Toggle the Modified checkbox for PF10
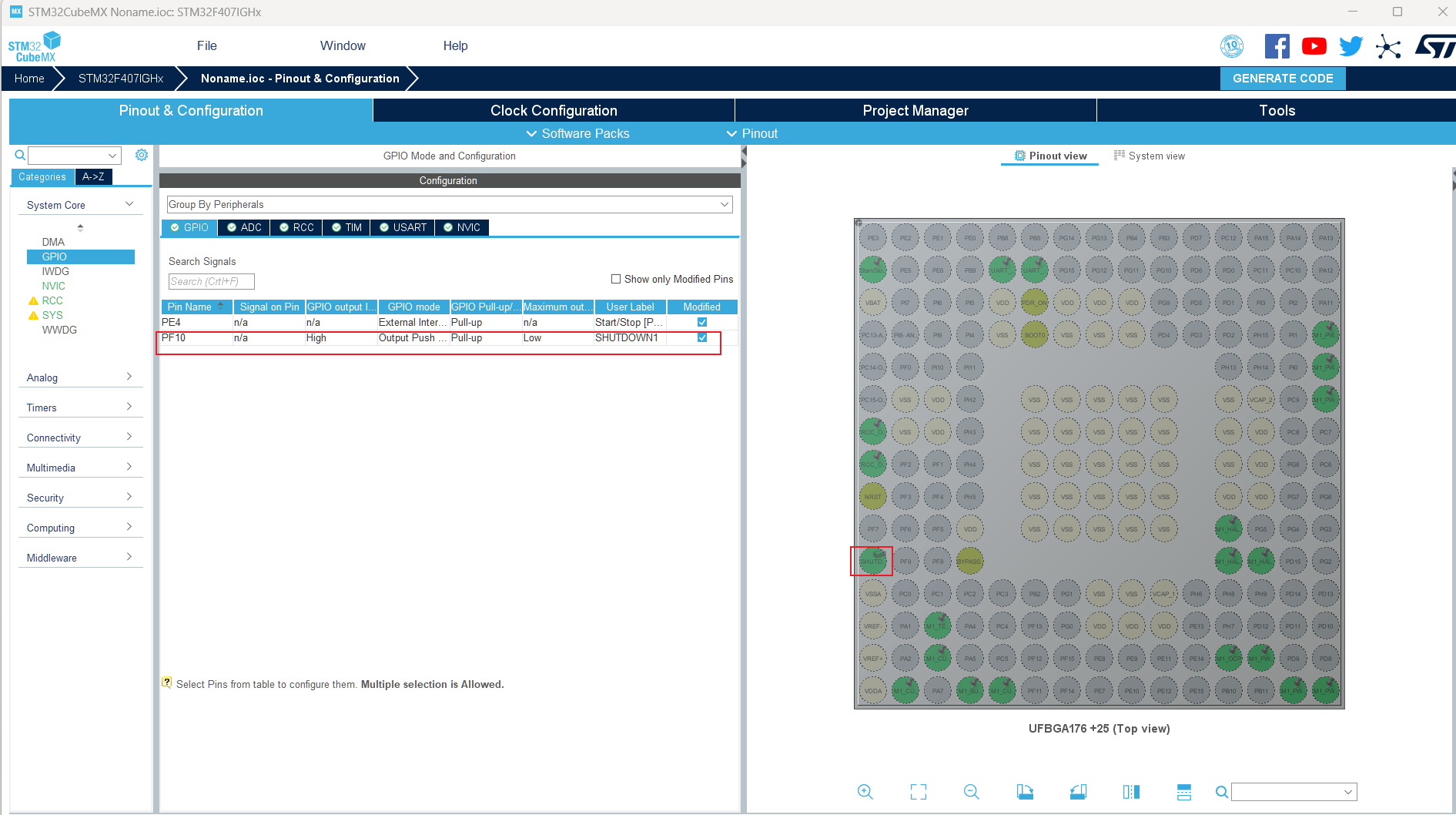Image resolution: width=1456 pixels, height=815 pixels. (x=702, y=337)
